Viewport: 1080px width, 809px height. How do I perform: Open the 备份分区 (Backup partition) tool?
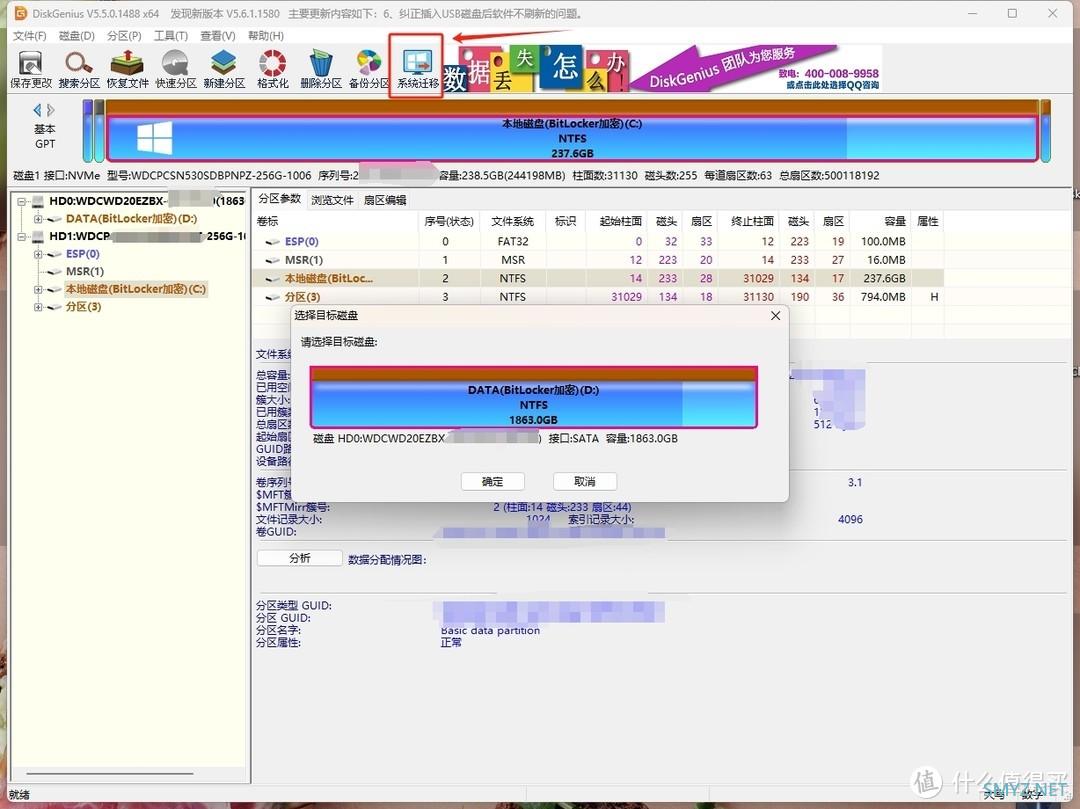pyautogui.click(x=368, y=70)
